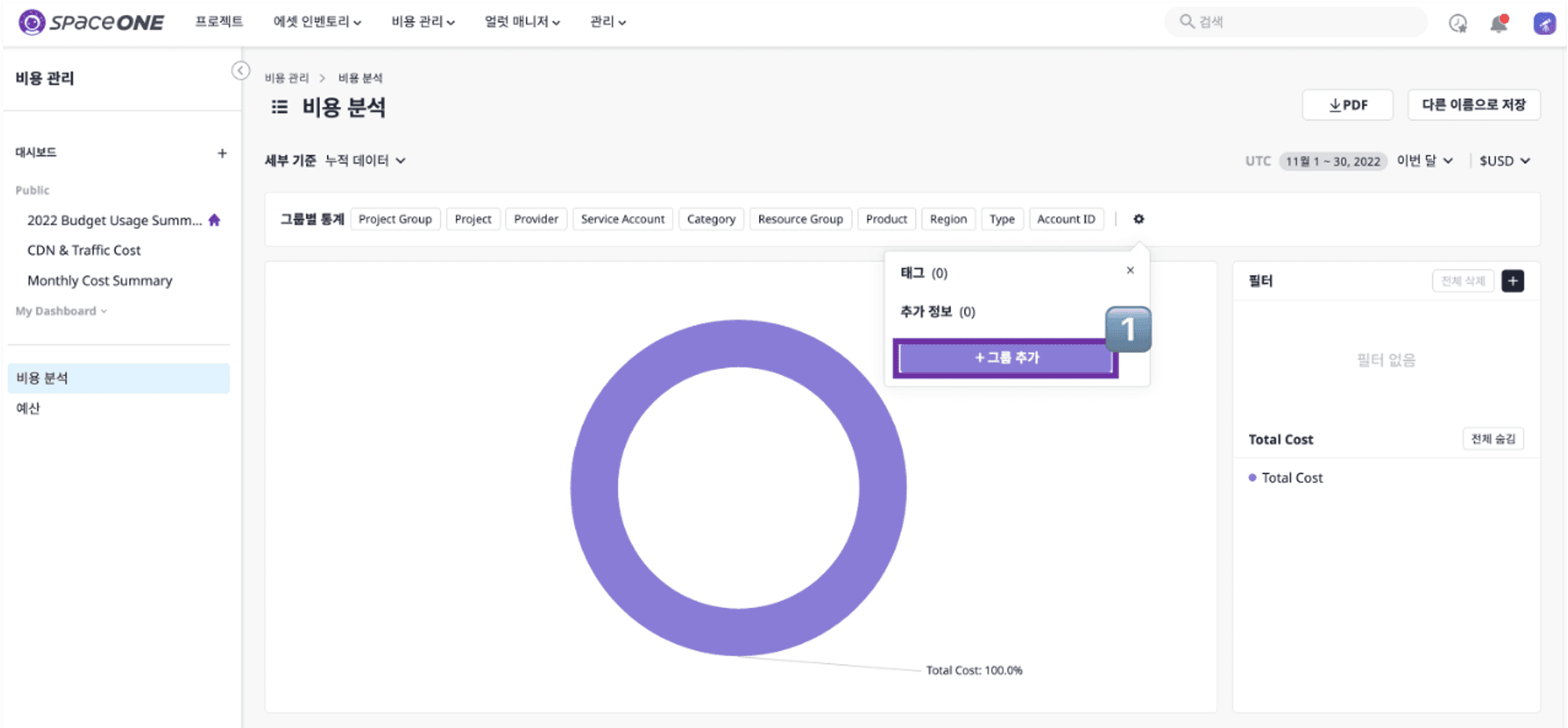Click 전체 숨김 in Total Cost section
The image size is (1568, 728).
click(x=1493, y=439)
